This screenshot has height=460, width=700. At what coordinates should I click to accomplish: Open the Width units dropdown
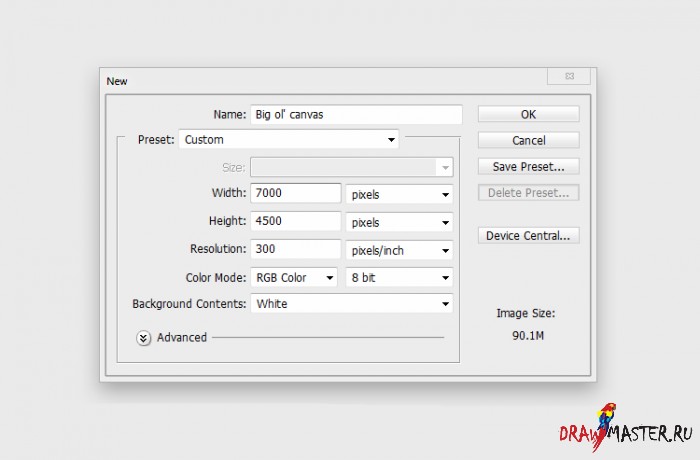click(400, 194)
